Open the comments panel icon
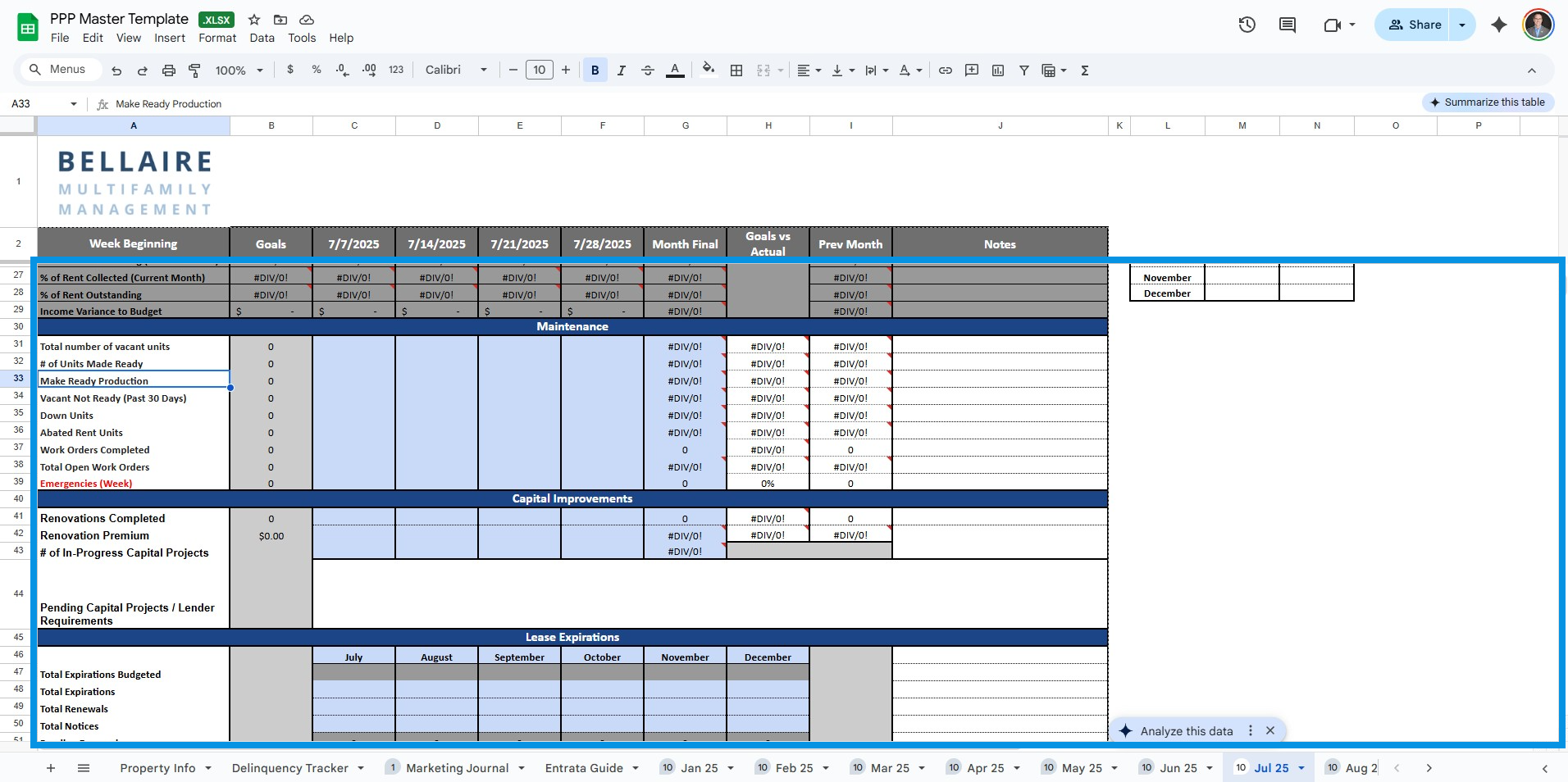Screen dimensions: 1568x782 1287,25
